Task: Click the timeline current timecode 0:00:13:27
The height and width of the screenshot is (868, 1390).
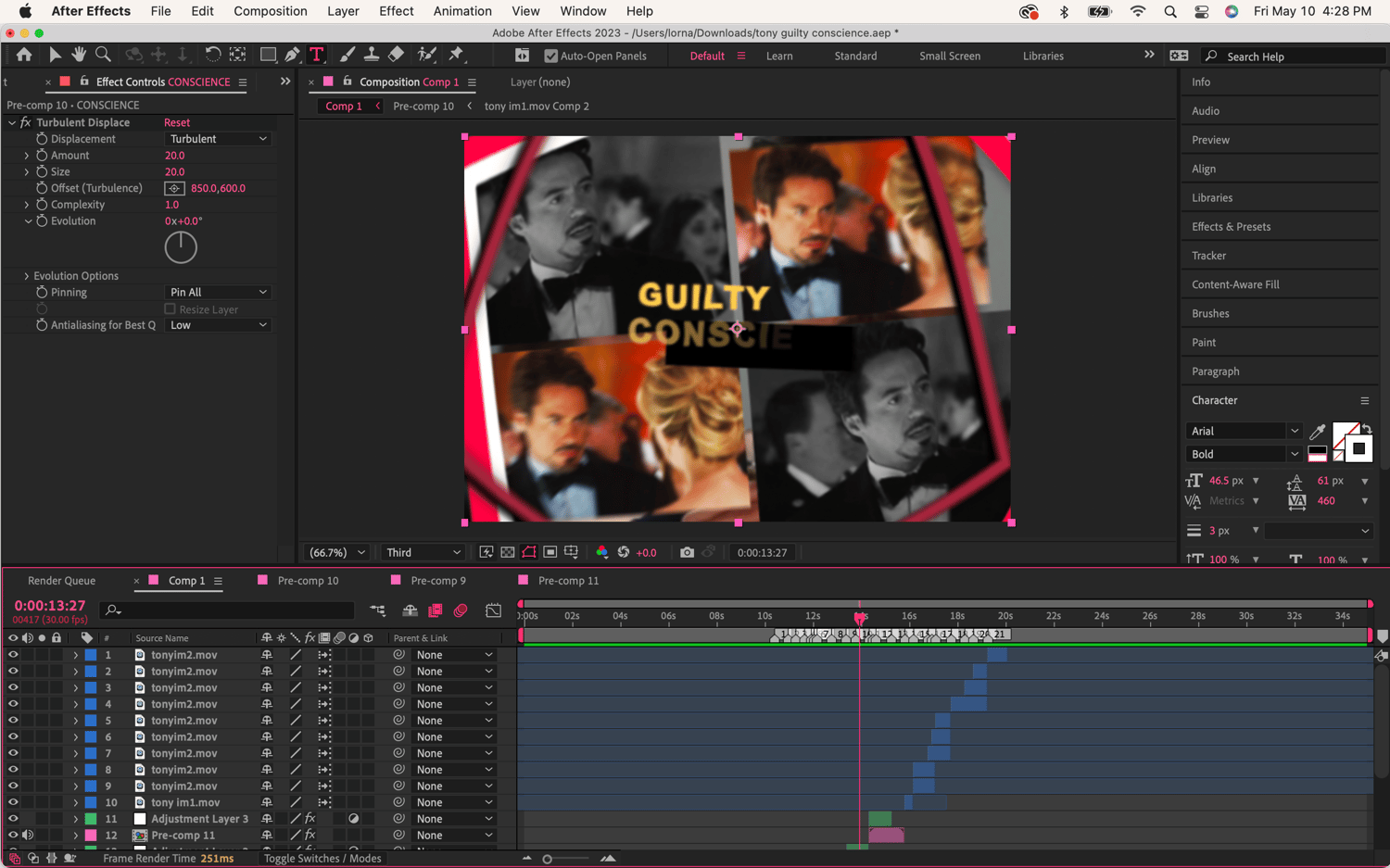Action: (50, 606)
